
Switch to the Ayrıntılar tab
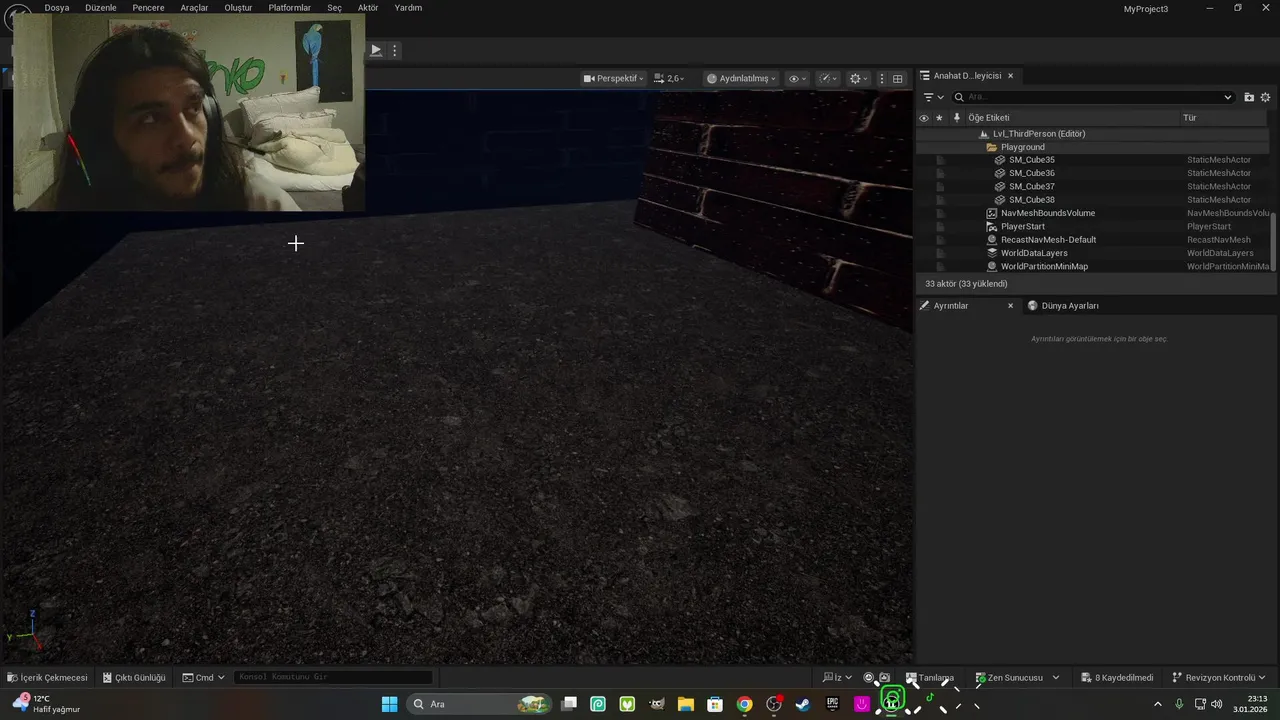[x=951, y=306]
